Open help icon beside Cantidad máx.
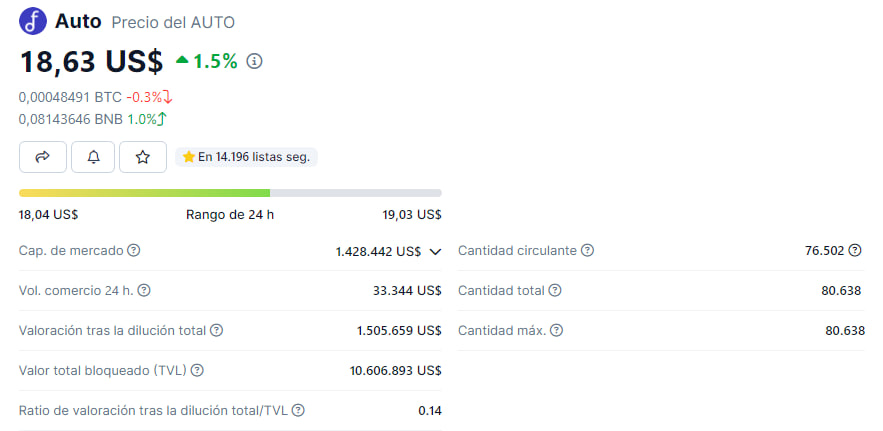 [x=556, y=331]
